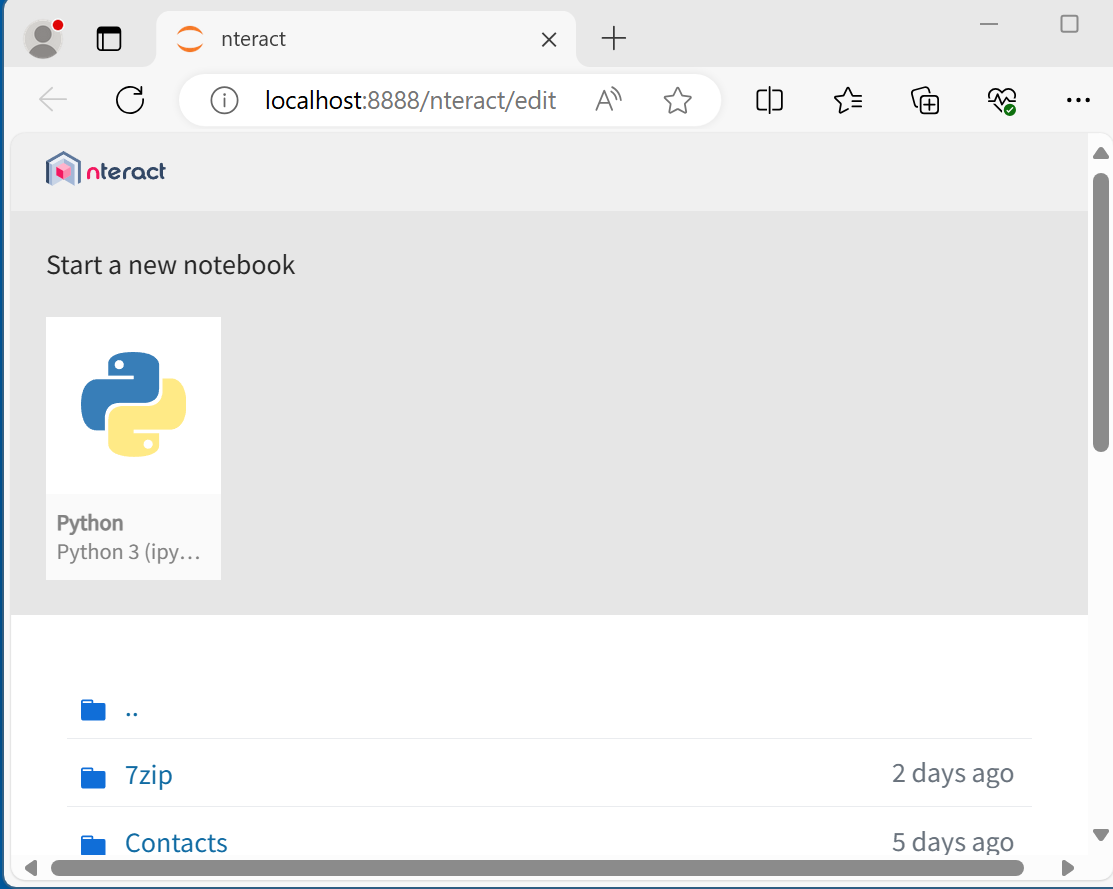The height and width of the screenshot is (889, 1113).
Task: Click the '5 days ago' timestamp
Action: (x=953, y=842)
